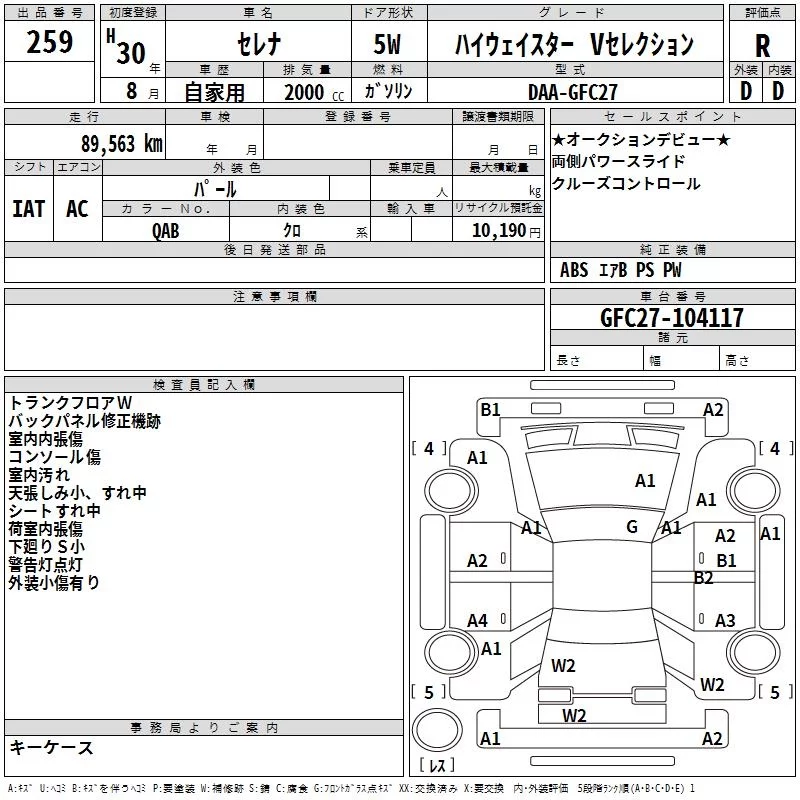Select the [レス] spare tire label
The height and width of the screenshot is (800, 800).
point(437,765)
